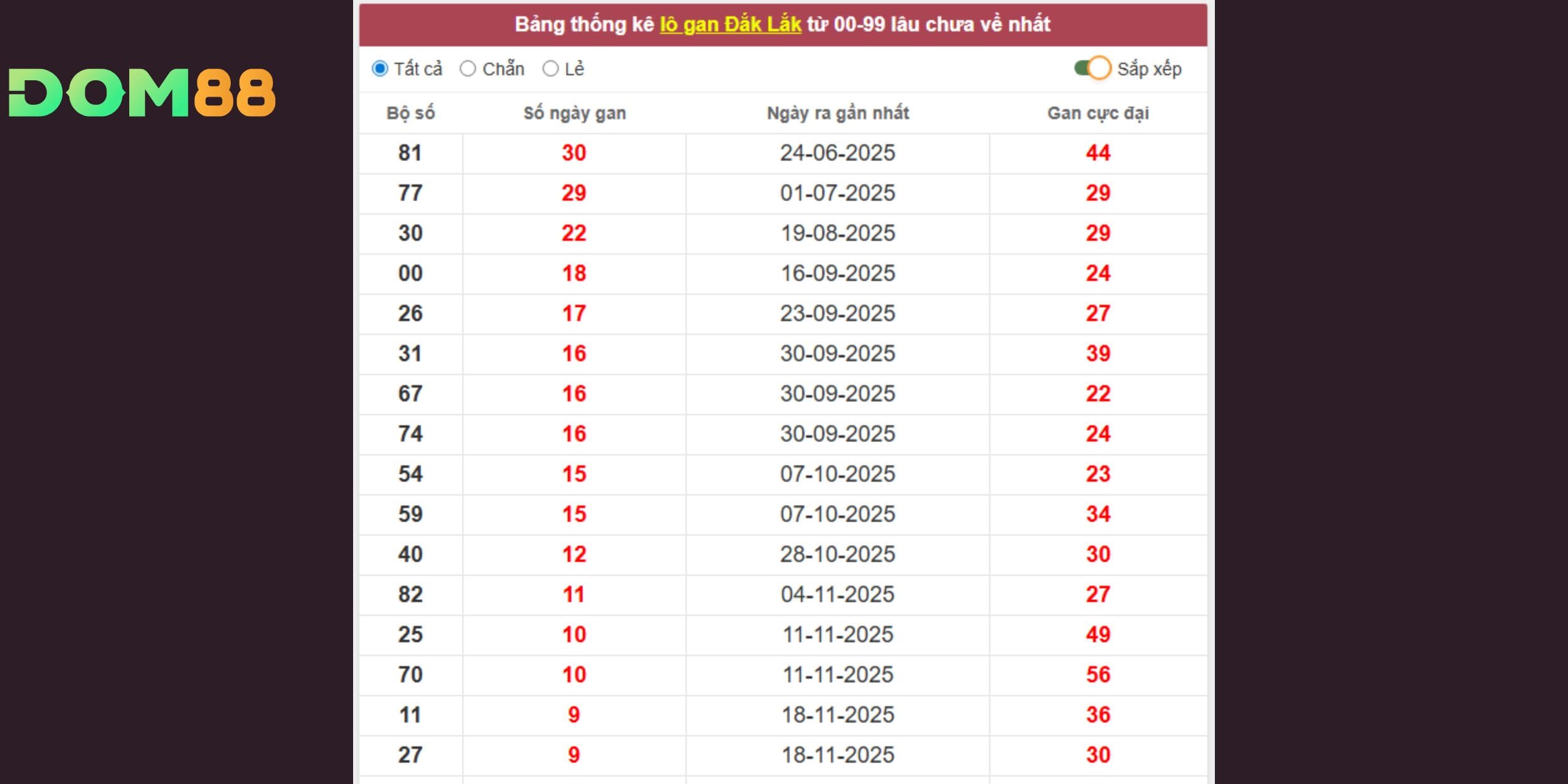
Task: Click the 'Ngày ra gần nhất' column header
Action: [x=837, y=113]
